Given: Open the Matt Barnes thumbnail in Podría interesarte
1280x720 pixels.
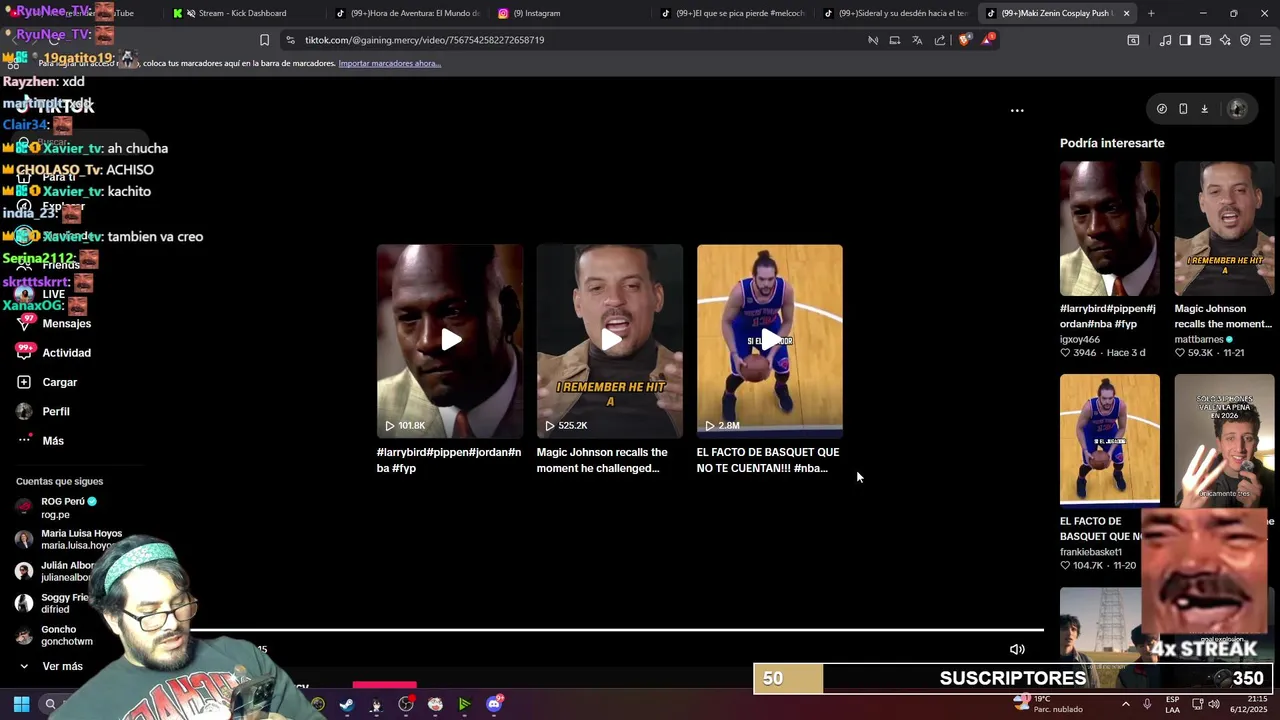Looking at the screenshot, I should pyautogui.click(x=1224, y=229).
